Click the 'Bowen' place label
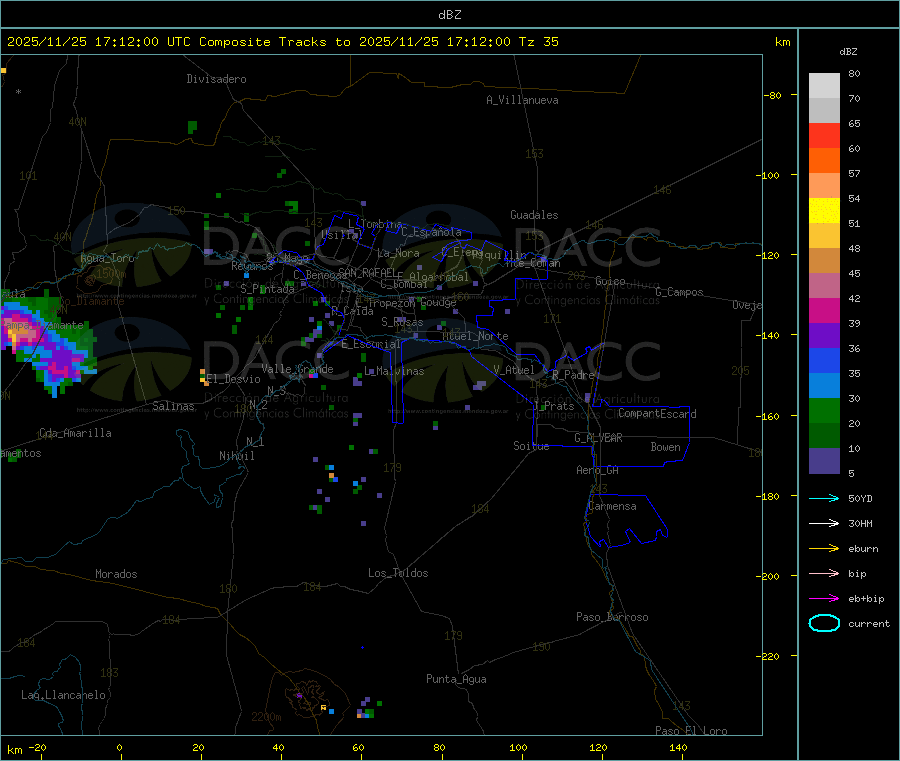 [x=665, y=447]
